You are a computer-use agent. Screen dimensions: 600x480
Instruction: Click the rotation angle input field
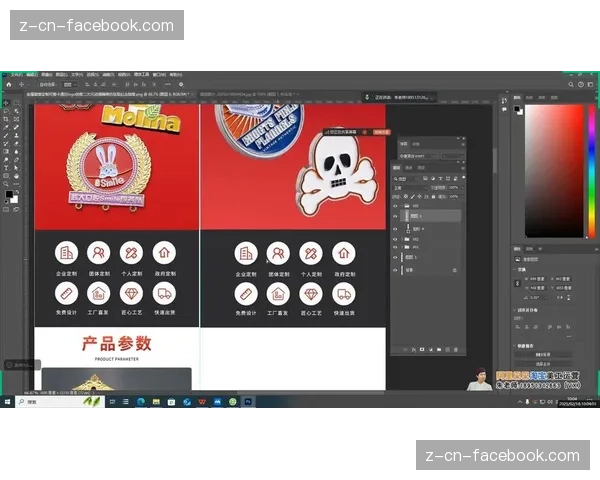538,297
